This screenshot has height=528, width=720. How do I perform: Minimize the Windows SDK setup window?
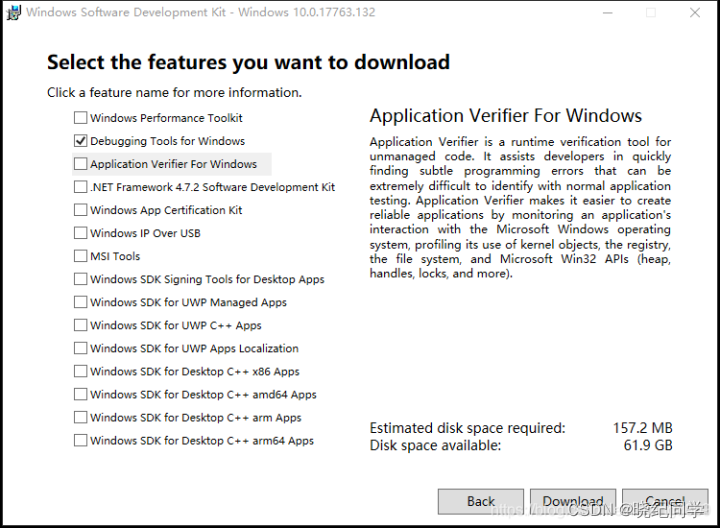point(608,12)
